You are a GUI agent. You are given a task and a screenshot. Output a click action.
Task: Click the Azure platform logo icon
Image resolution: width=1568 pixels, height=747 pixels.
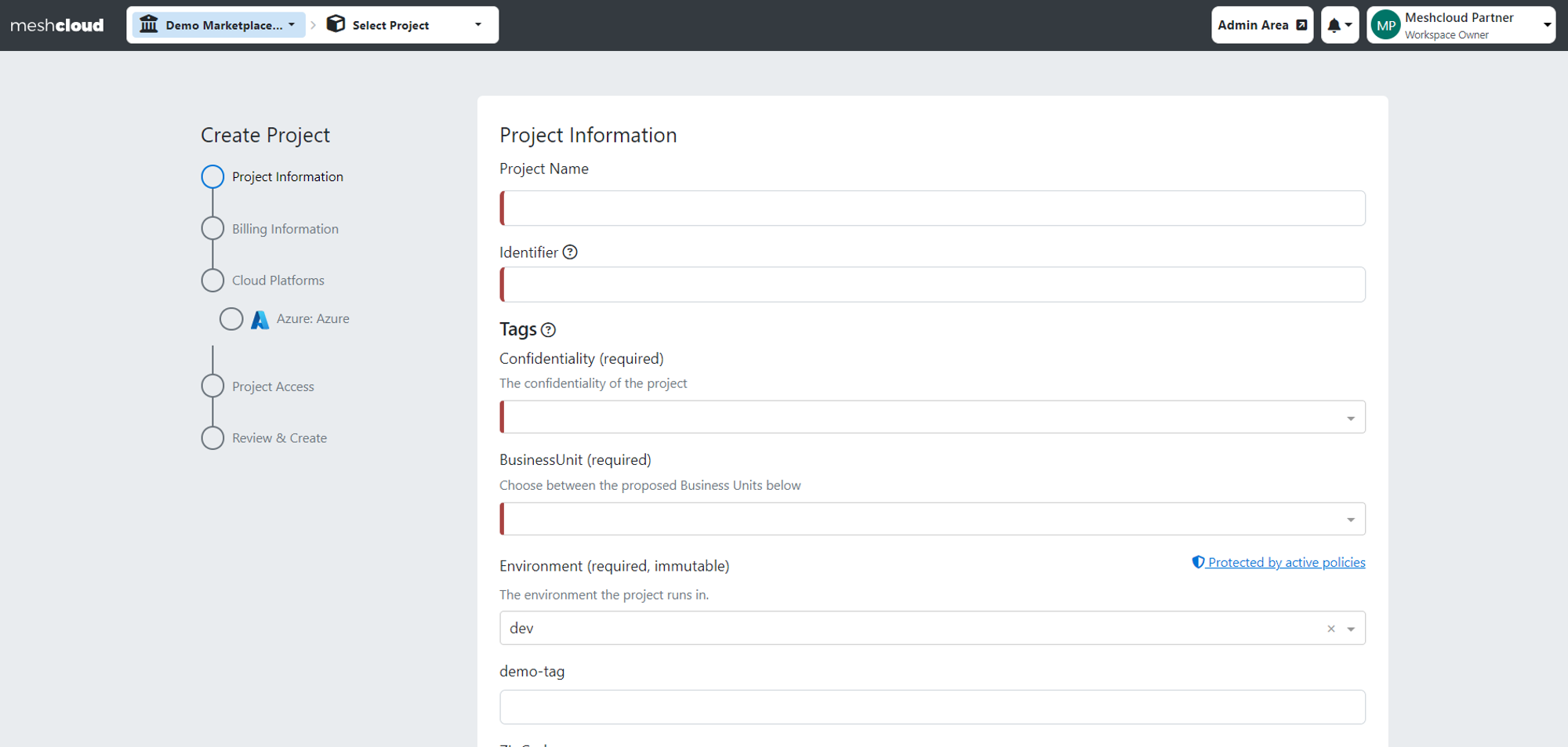[x=260, y=320]
